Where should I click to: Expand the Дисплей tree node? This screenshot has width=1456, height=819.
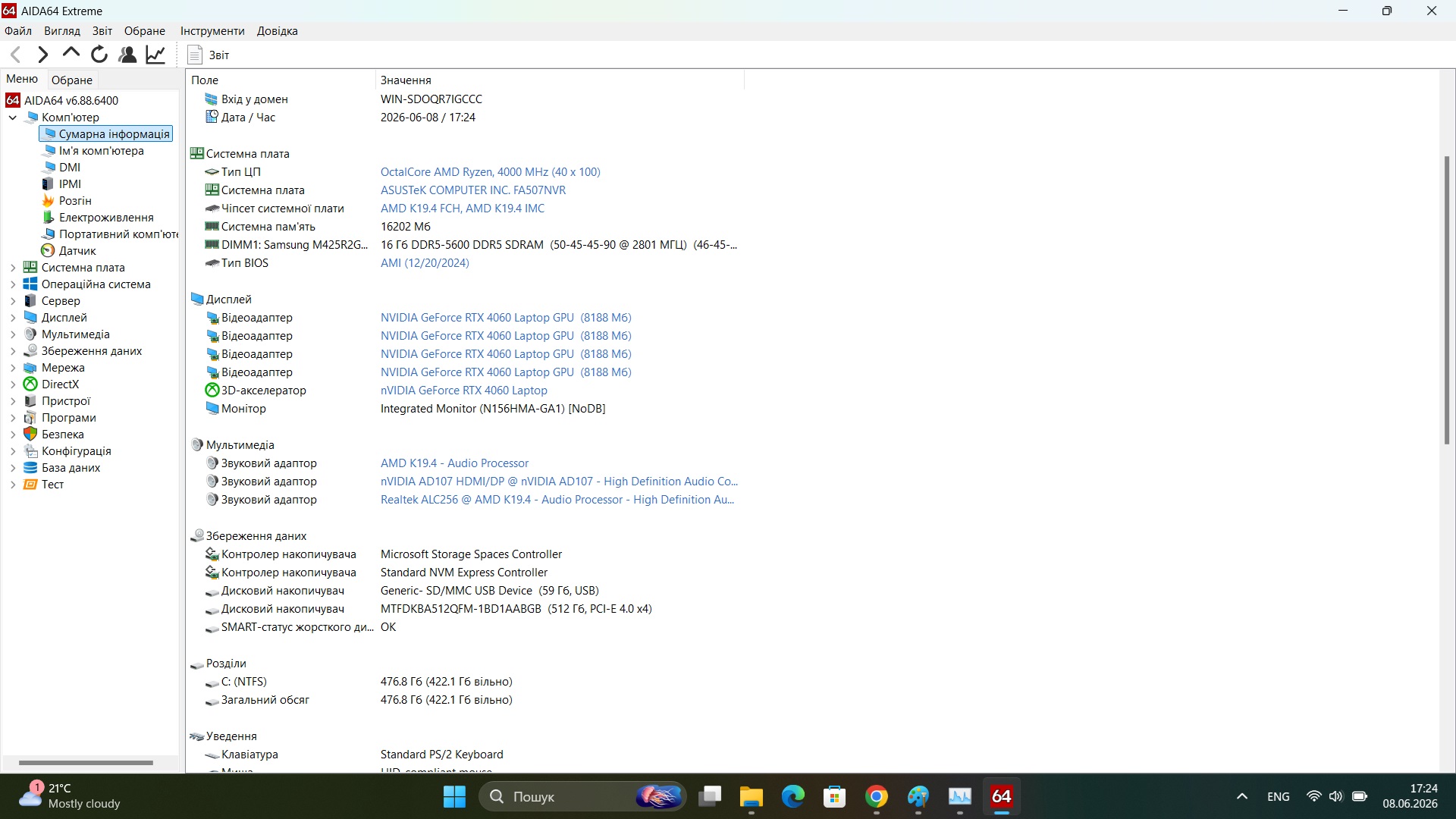13,318
